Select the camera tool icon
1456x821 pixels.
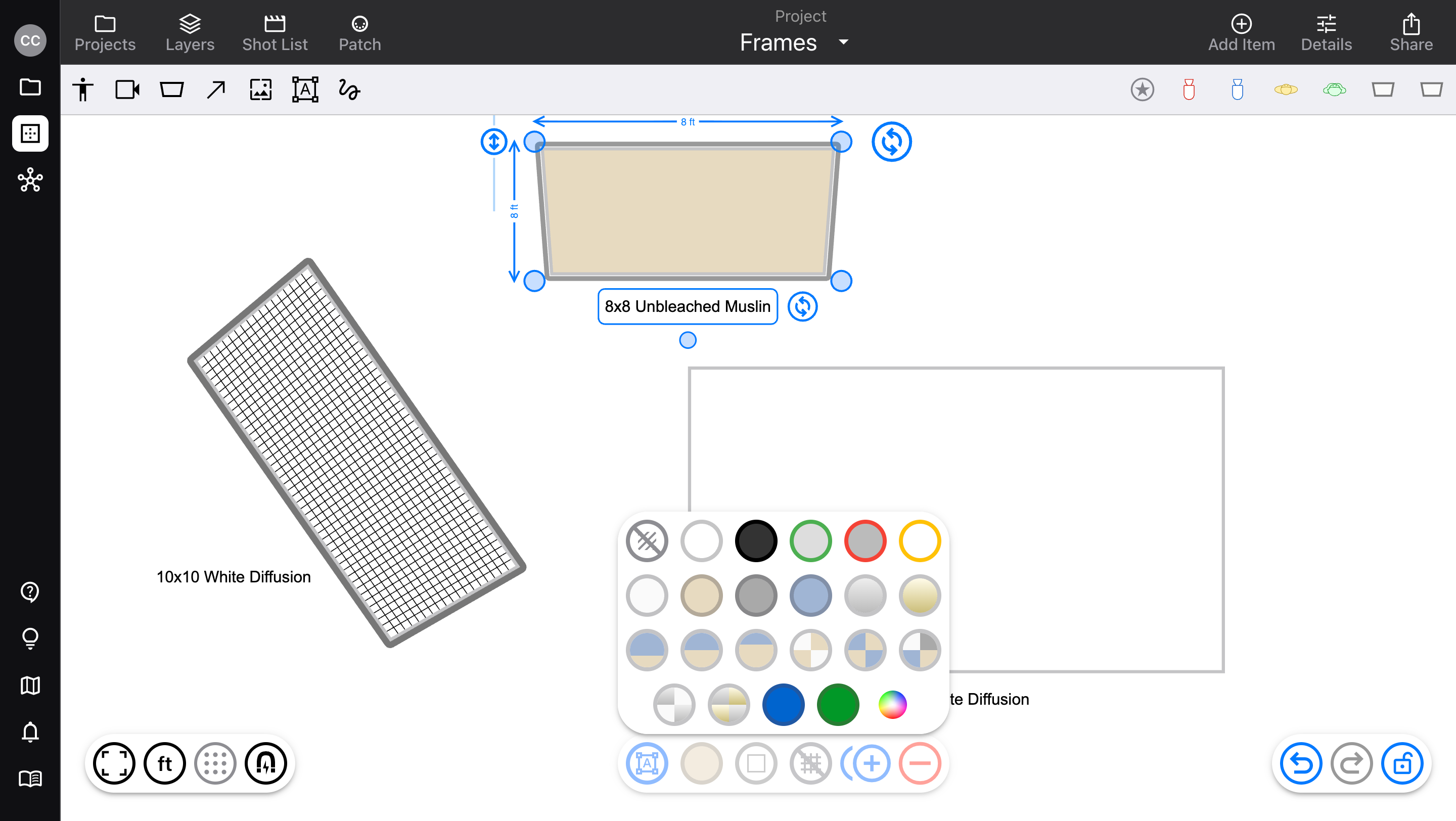[x=127, y=90]
